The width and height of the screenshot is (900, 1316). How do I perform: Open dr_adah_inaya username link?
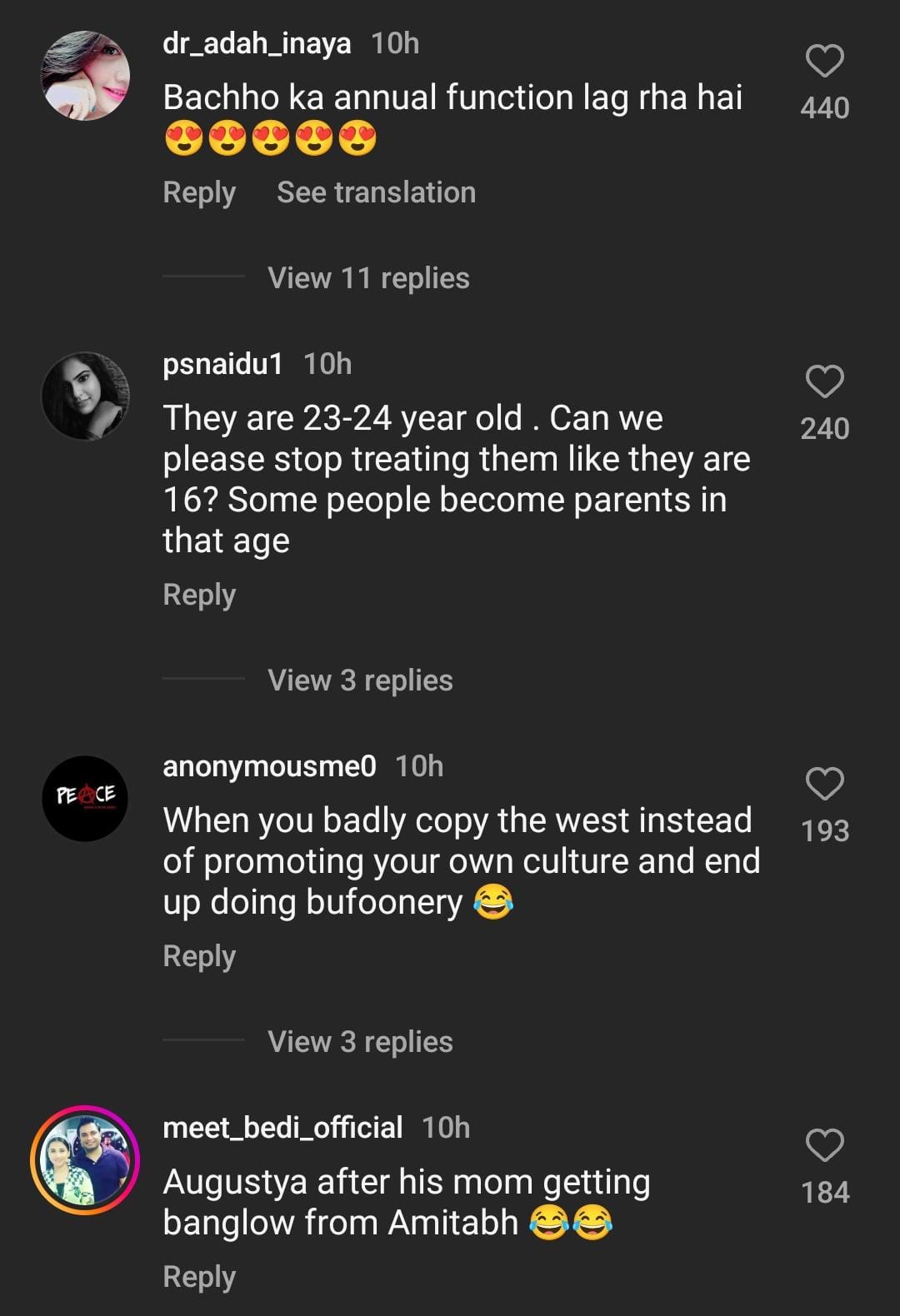point(257,43)
